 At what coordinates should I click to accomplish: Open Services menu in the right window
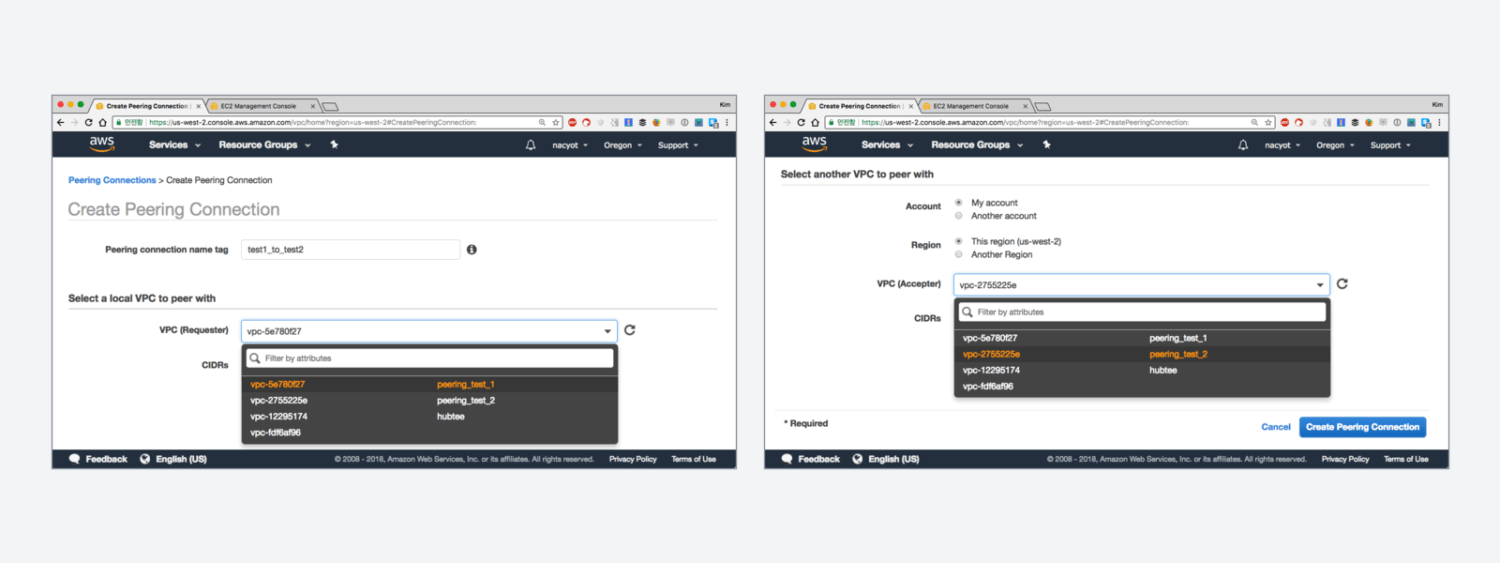886,145
